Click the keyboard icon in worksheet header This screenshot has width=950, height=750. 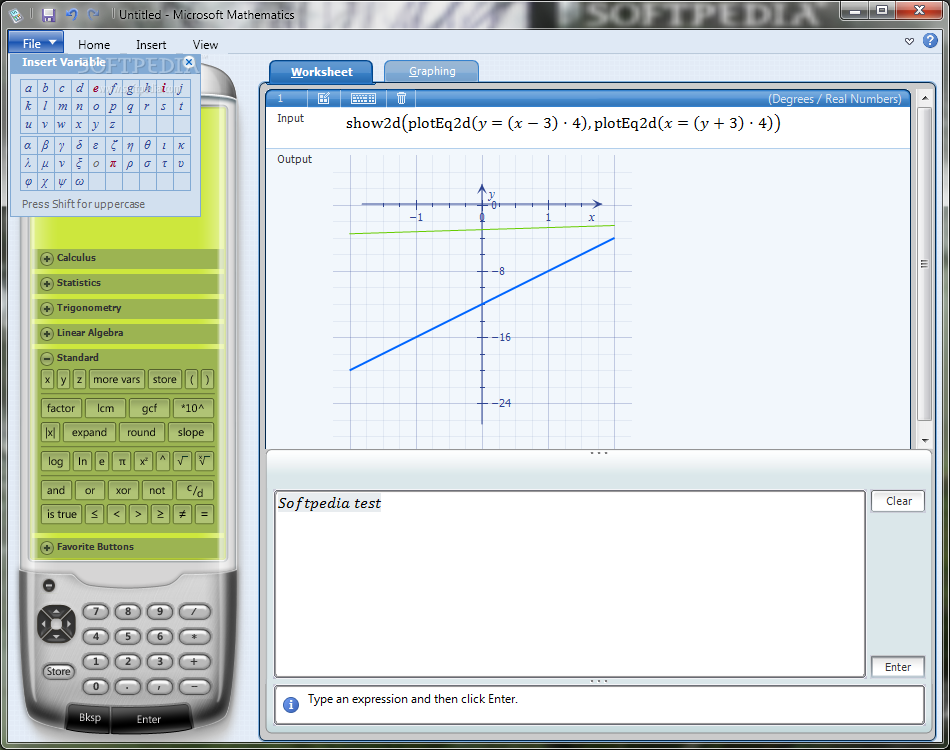364,98
